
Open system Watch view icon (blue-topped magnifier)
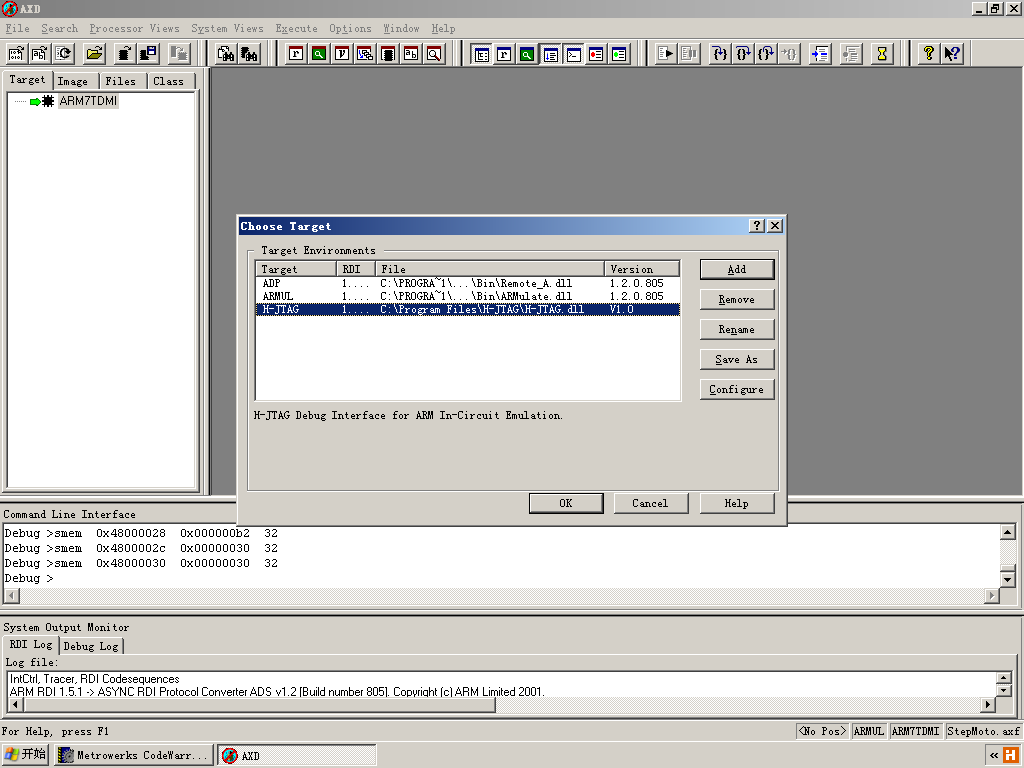(x=527, y=54)
